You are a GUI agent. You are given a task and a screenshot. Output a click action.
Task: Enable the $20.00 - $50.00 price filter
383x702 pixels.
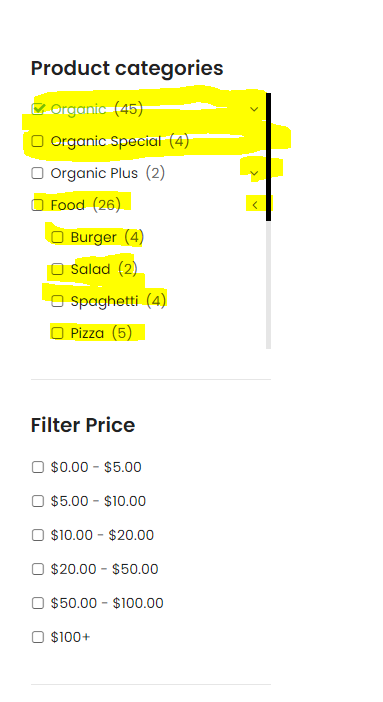pos(38,569)
